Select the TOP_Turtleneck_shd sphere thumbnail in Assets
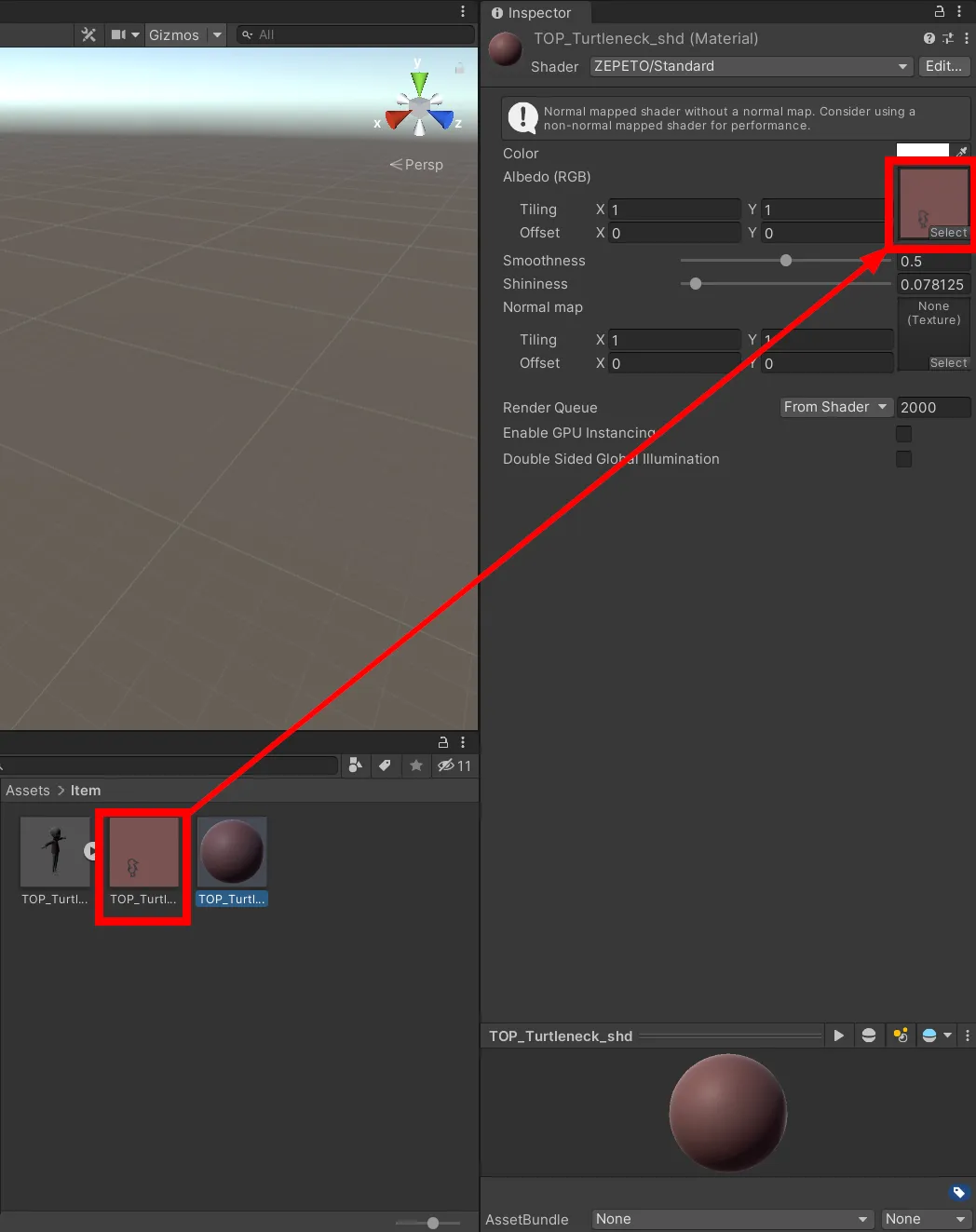 coord(232,851)
